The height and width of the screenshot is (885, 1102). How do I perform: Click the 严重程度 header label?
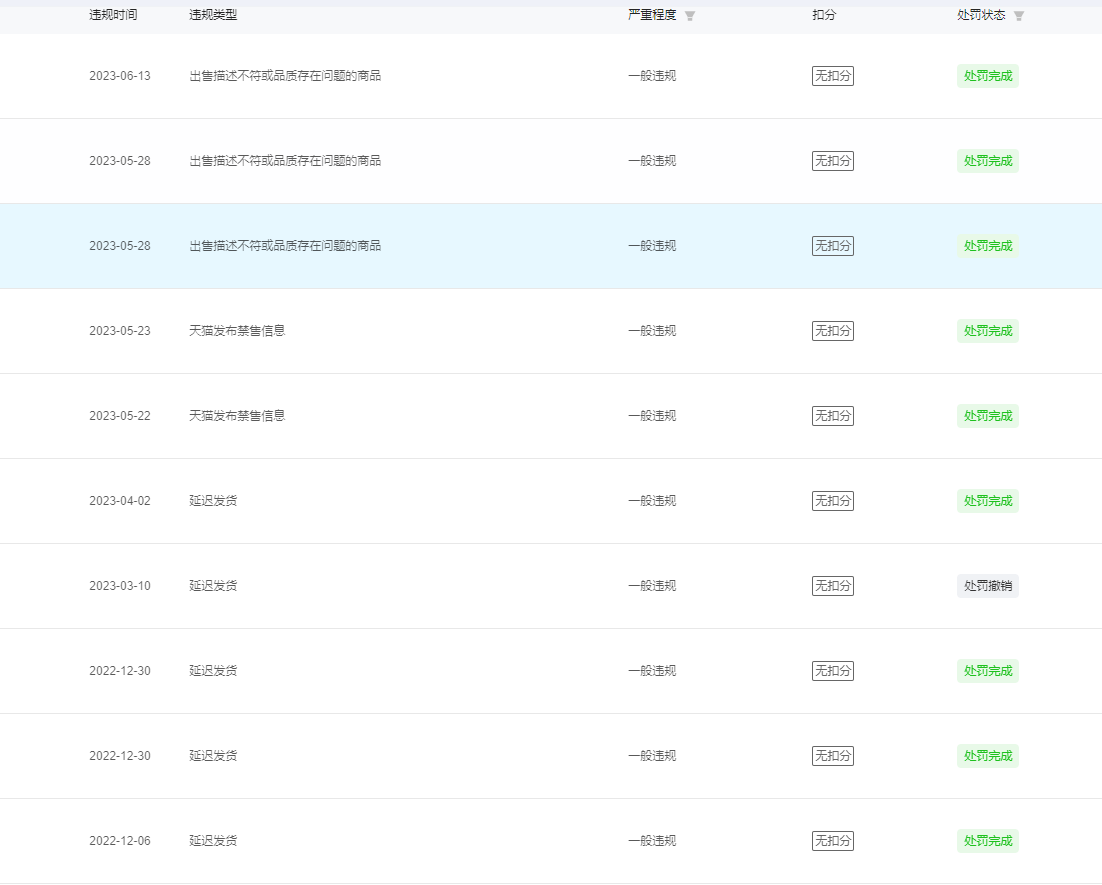[x=652, y=15]
